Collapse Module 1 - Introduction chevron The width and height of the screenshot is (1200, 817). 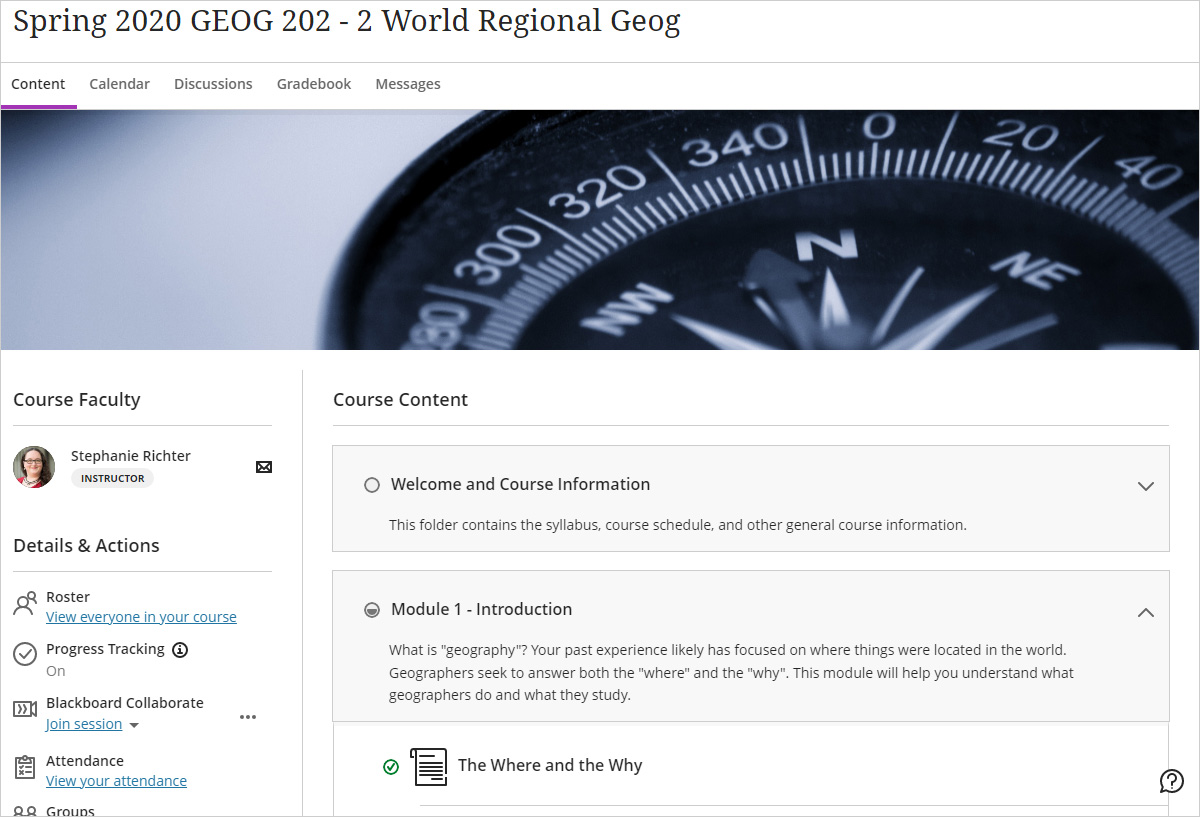(x=1146, y=612)
